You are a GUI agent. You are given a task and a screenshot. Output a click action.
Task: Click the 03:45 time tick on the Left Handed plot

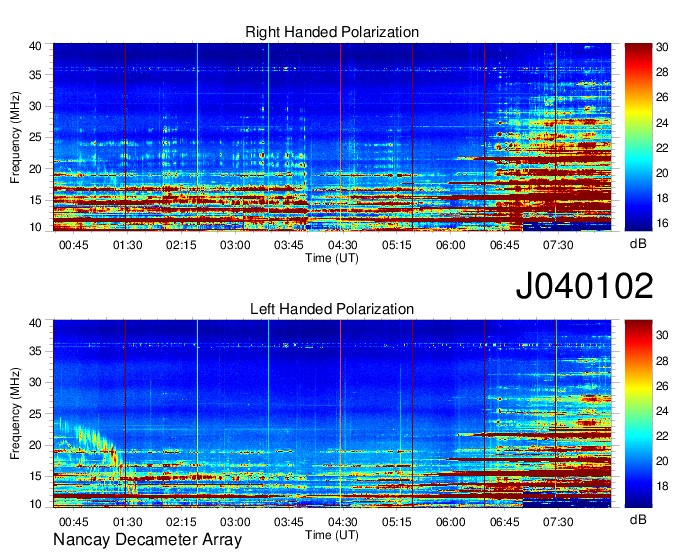[x=289, y=522]
